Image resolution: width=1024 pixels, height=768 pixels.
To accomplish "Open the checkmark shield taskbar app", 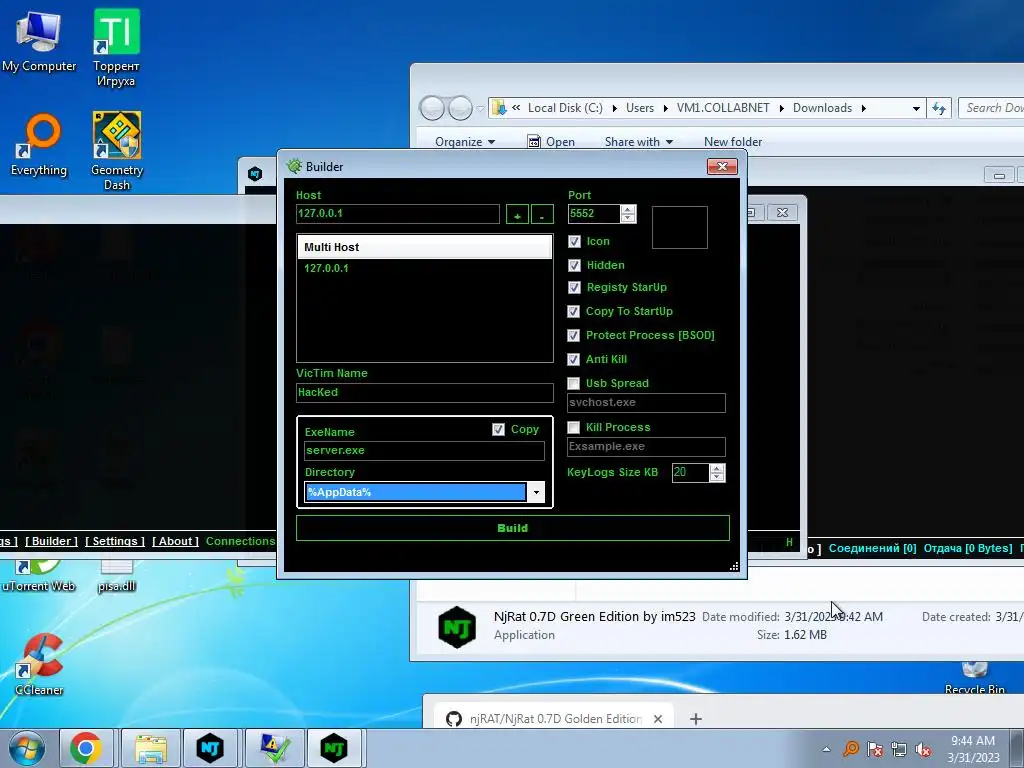I will click(274, 748).
